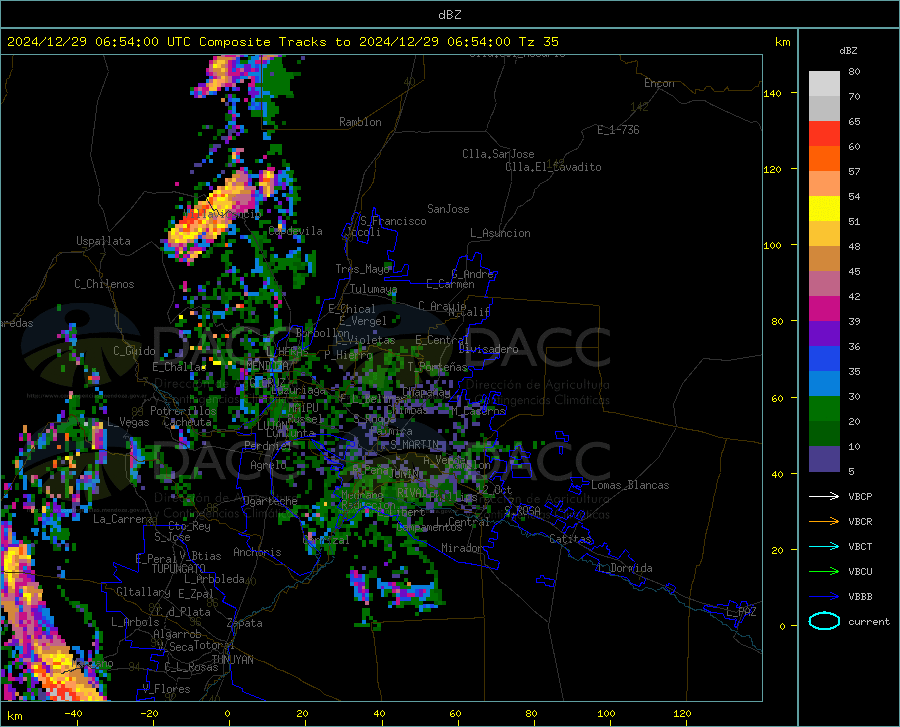Click the 'current' legend label

[x=869, y=621]
